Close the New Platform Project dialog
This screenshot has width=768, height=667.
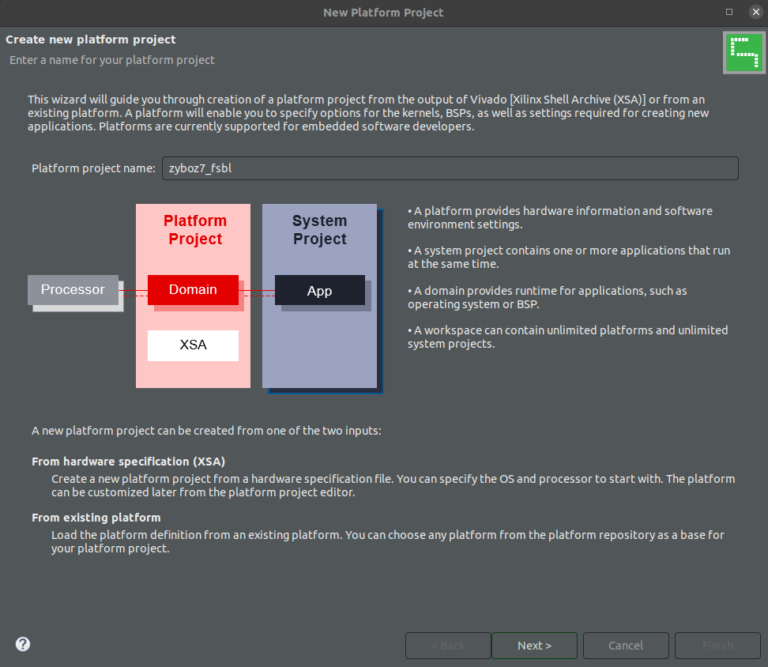[756, 12]
